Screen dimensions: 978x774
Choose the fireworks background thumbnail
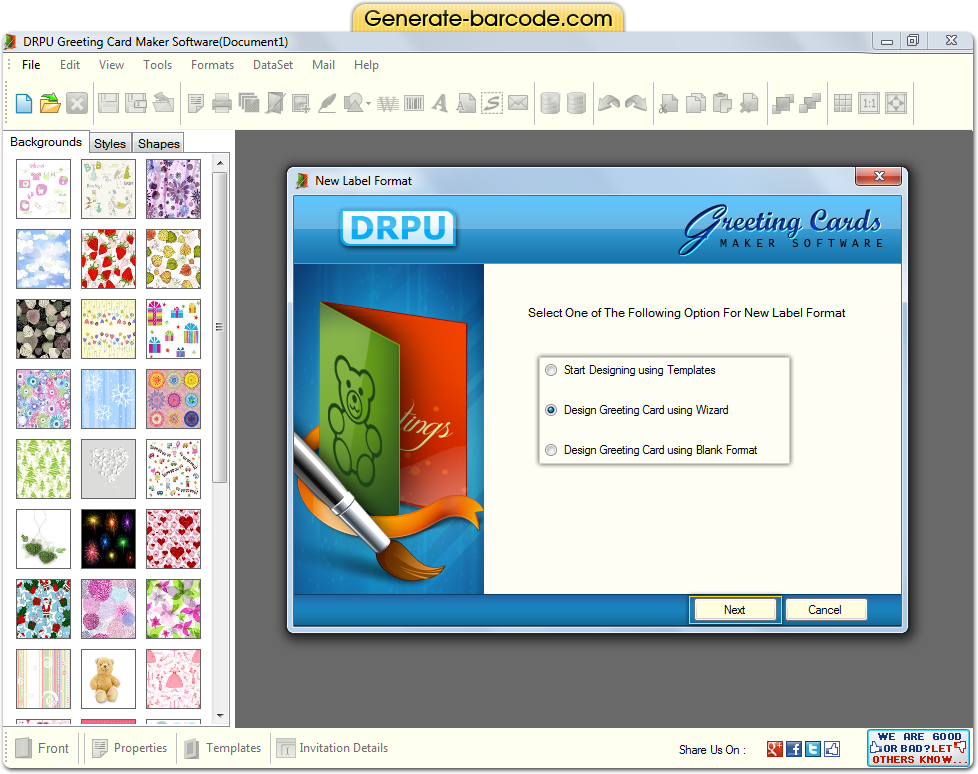click(108, 539)
